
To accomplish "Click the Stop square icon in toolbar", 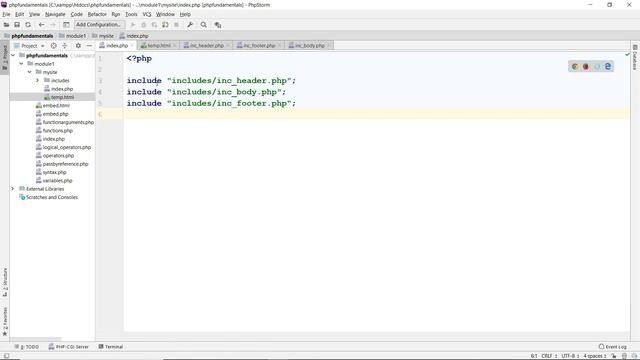I will (176, 25).
